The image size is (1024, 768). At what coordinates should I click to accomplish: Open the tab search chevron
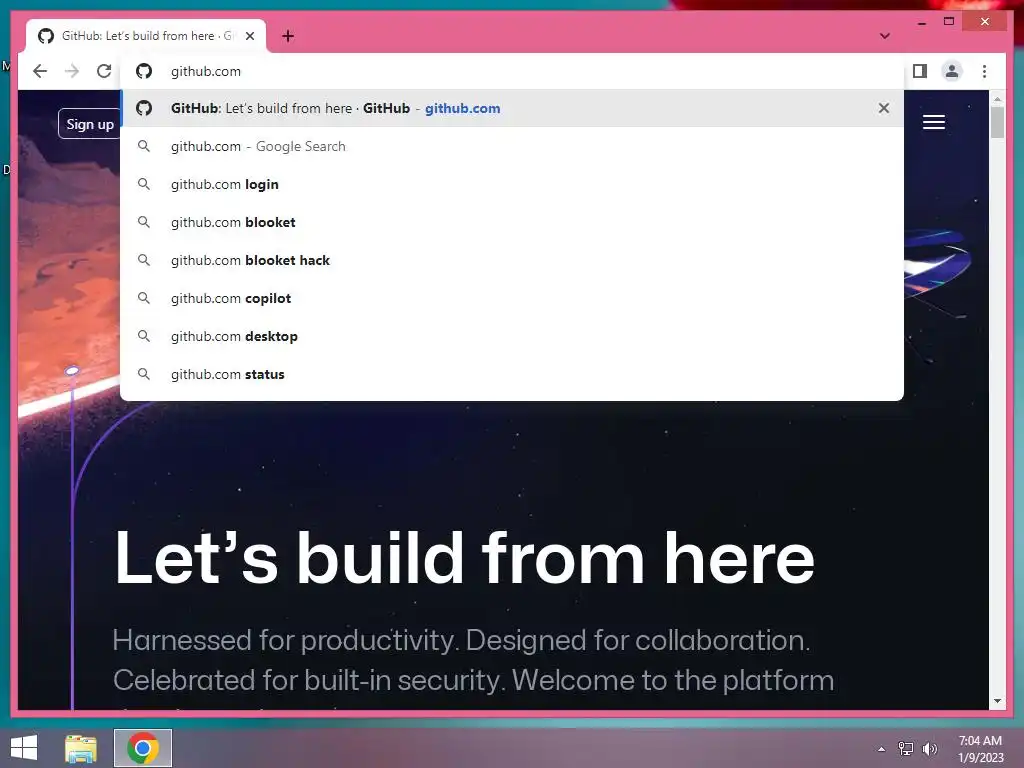click(x=884, y=36)
